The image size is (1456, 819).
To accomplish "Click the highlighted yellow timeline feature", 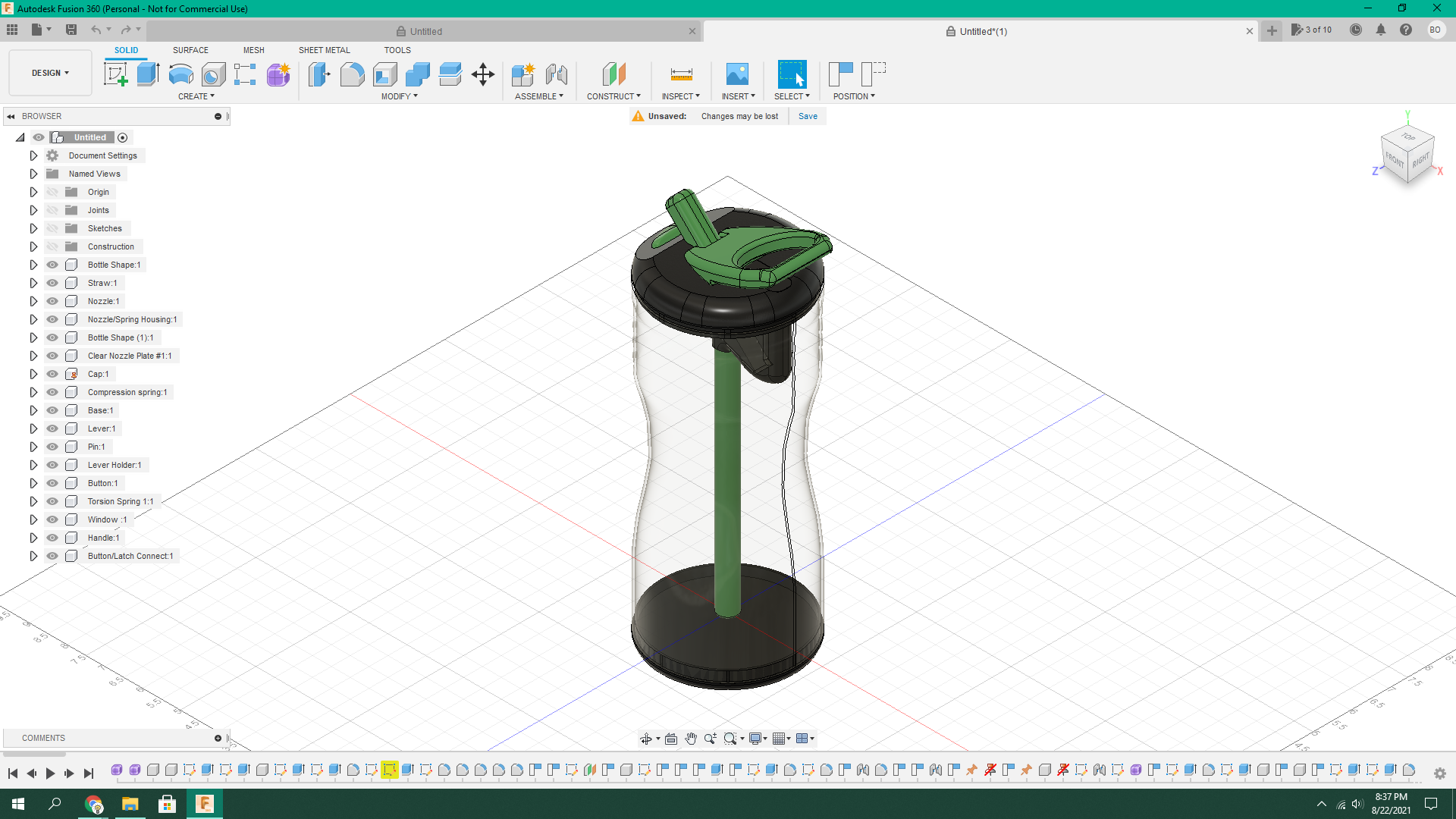I will coord(391,770).
